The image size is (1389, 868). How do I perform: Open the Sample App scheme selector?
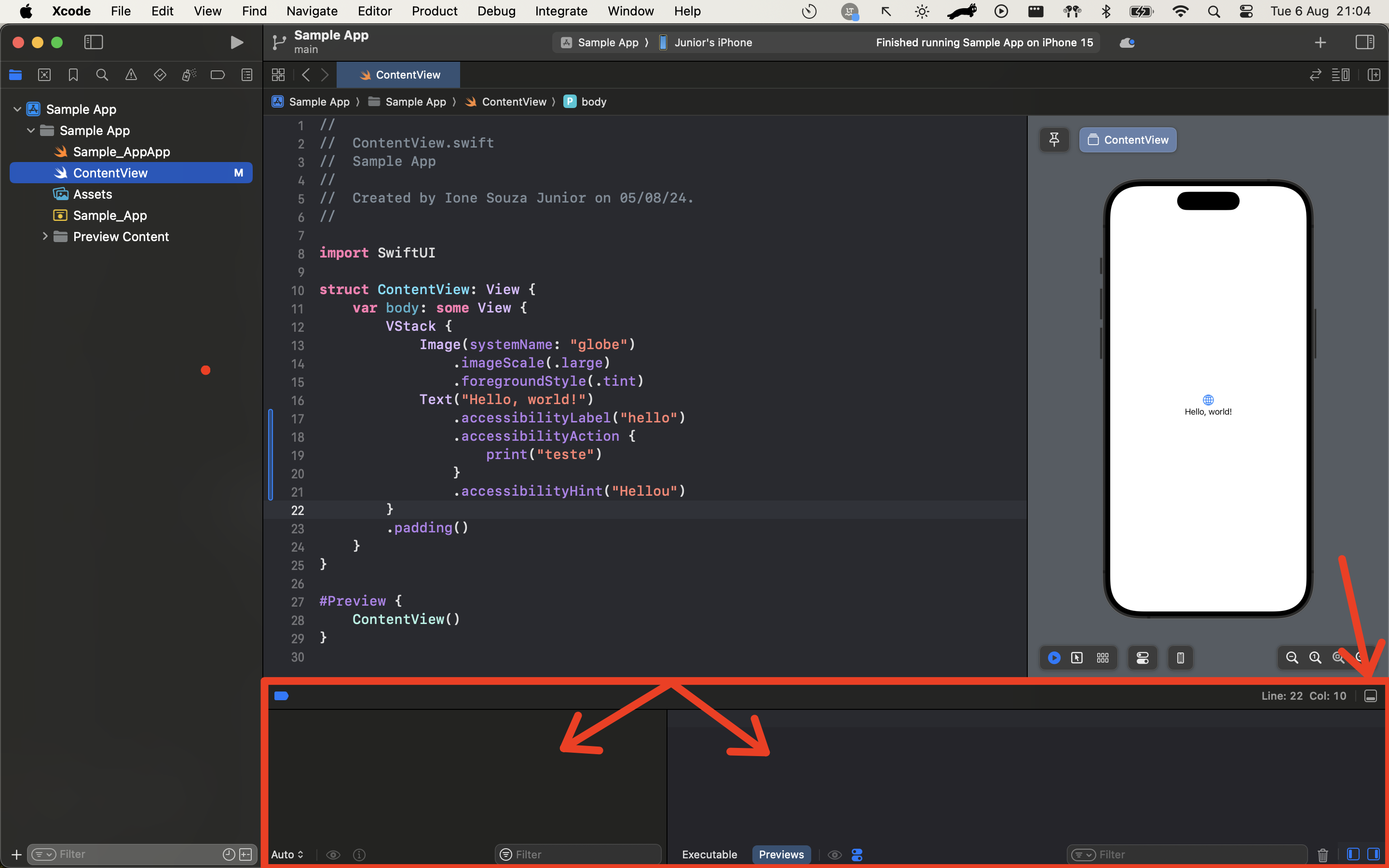point(600,42)
